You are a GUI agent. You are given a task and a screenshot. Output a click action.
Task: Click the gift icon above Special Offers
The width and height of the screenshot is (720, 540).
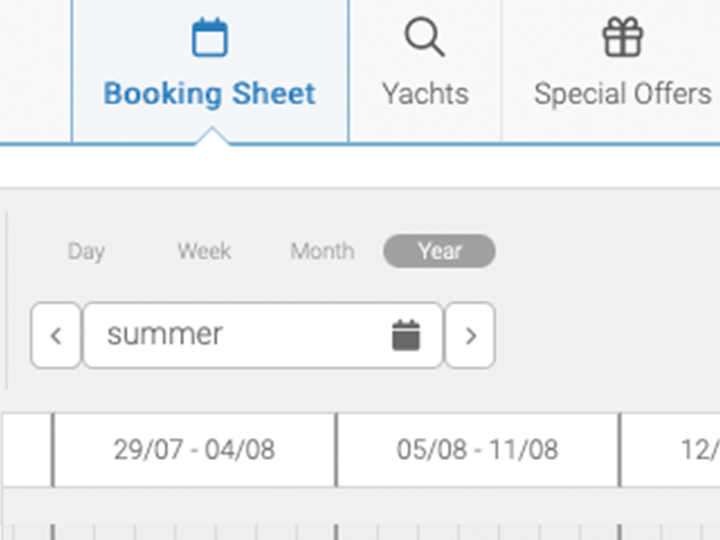pyautogui.click(x=622, y=38)
